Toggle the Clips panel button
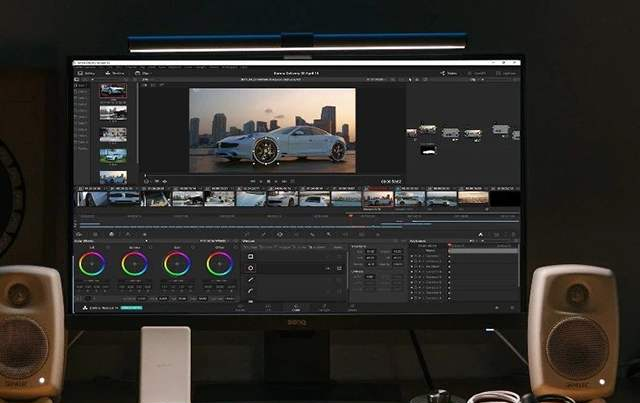This screenshot has height=403, width=640. pyautogui.click(x=142, y=73)
